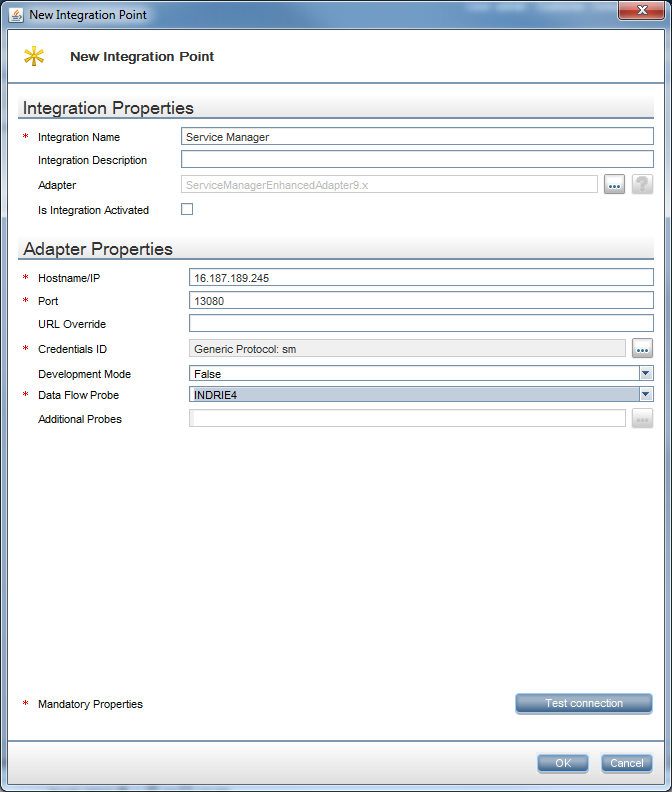The width and height of the screenshot is (672, 792).
Task: Click the Mandatory Properties label
Action: pyautogui.click(x=90, y=704)
